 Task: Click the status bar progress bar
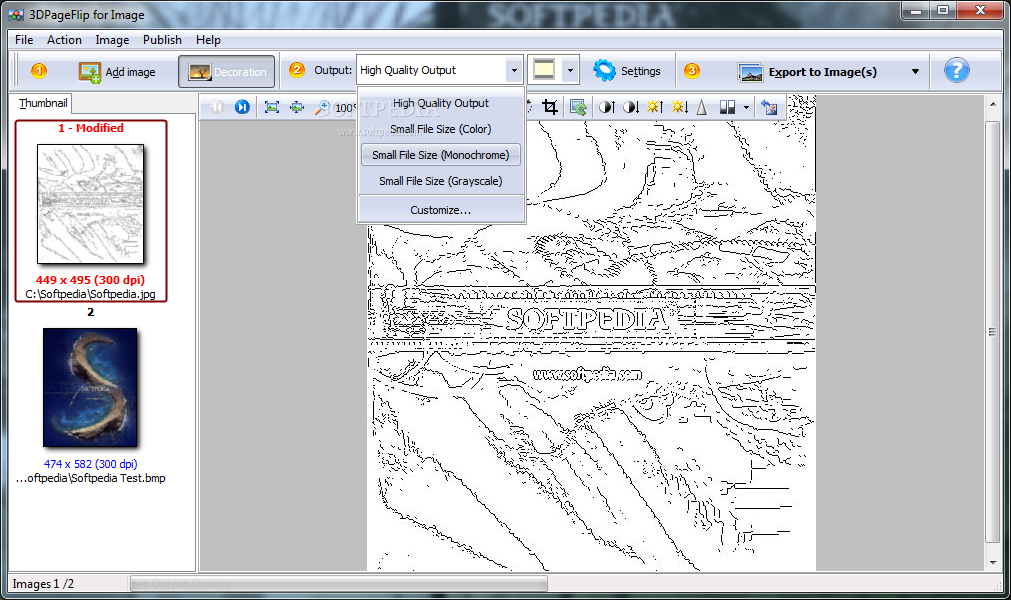[x=339, y=584]
